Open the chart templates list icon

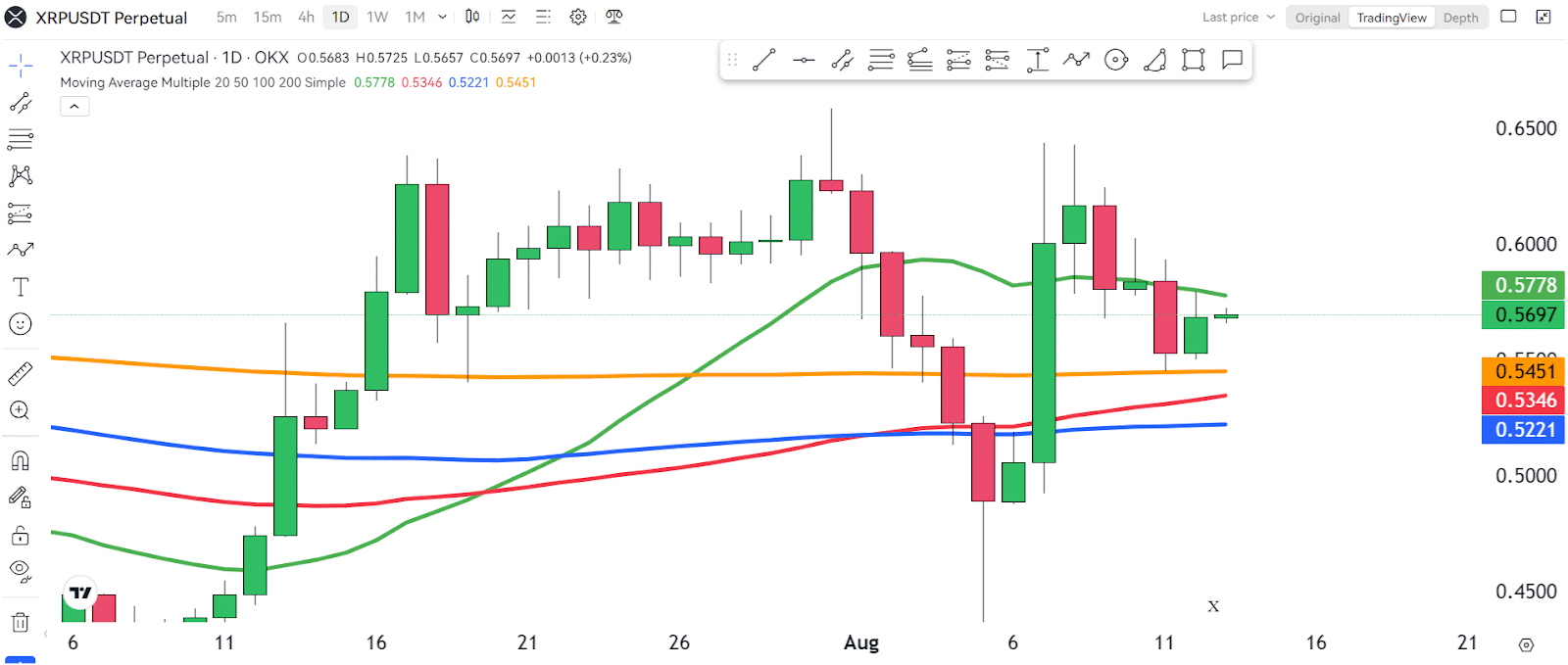tap(544, 17)
